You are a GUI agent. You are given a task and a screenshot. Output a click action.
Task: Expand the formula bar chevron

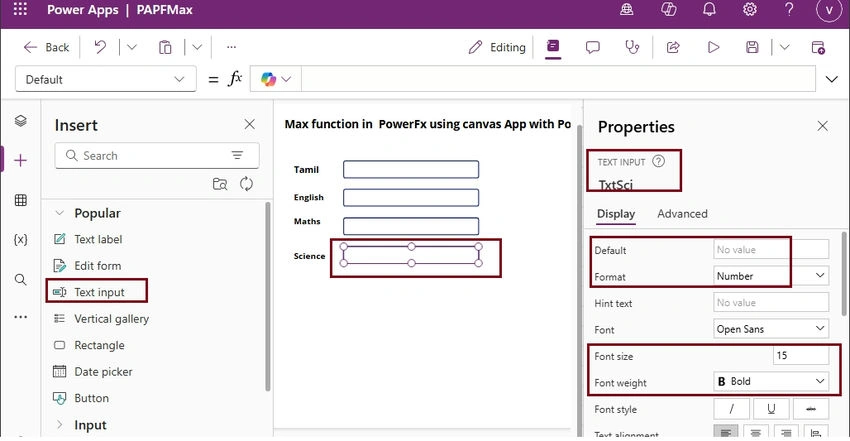click(x=831, y=80)
